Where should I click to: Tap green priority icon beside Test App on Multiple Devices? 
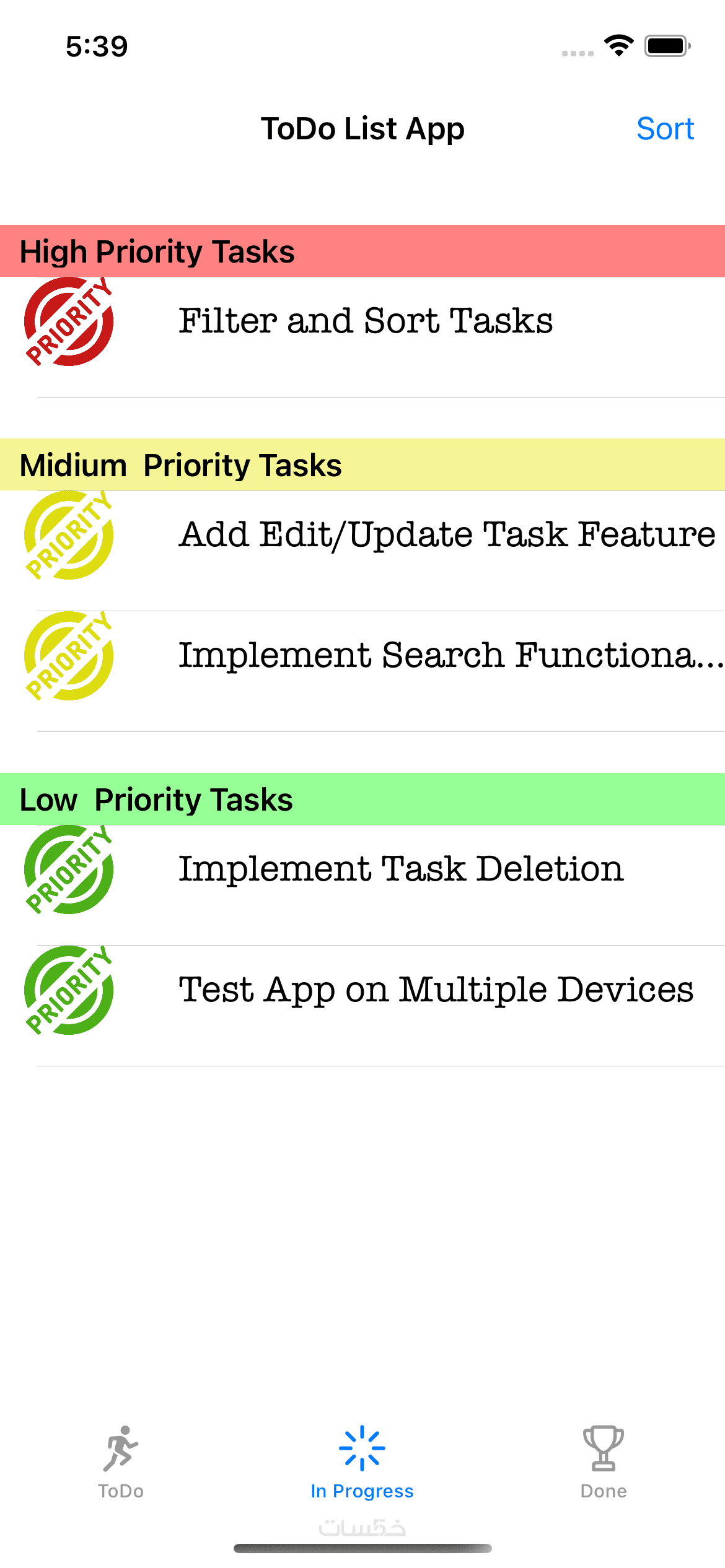69,990
